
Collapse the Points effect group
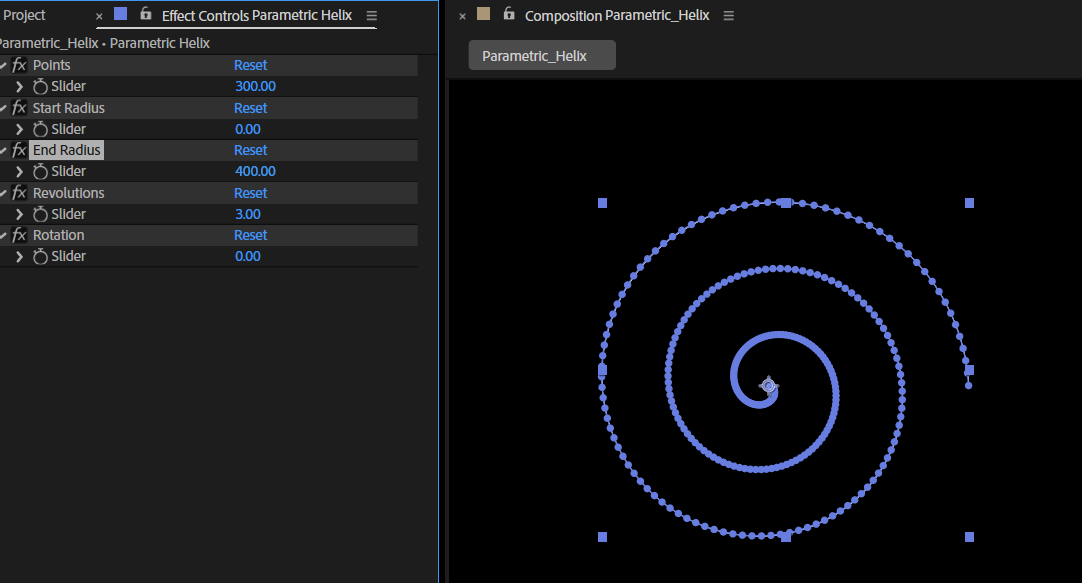pyautogui.click(x=3, y=66)
